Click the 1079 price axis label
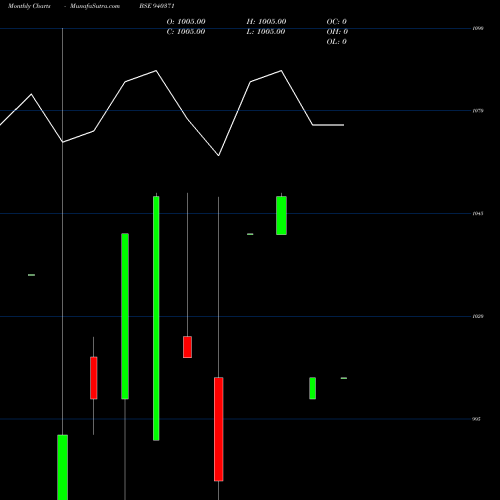The image size is (500, 500). point(478,111)
